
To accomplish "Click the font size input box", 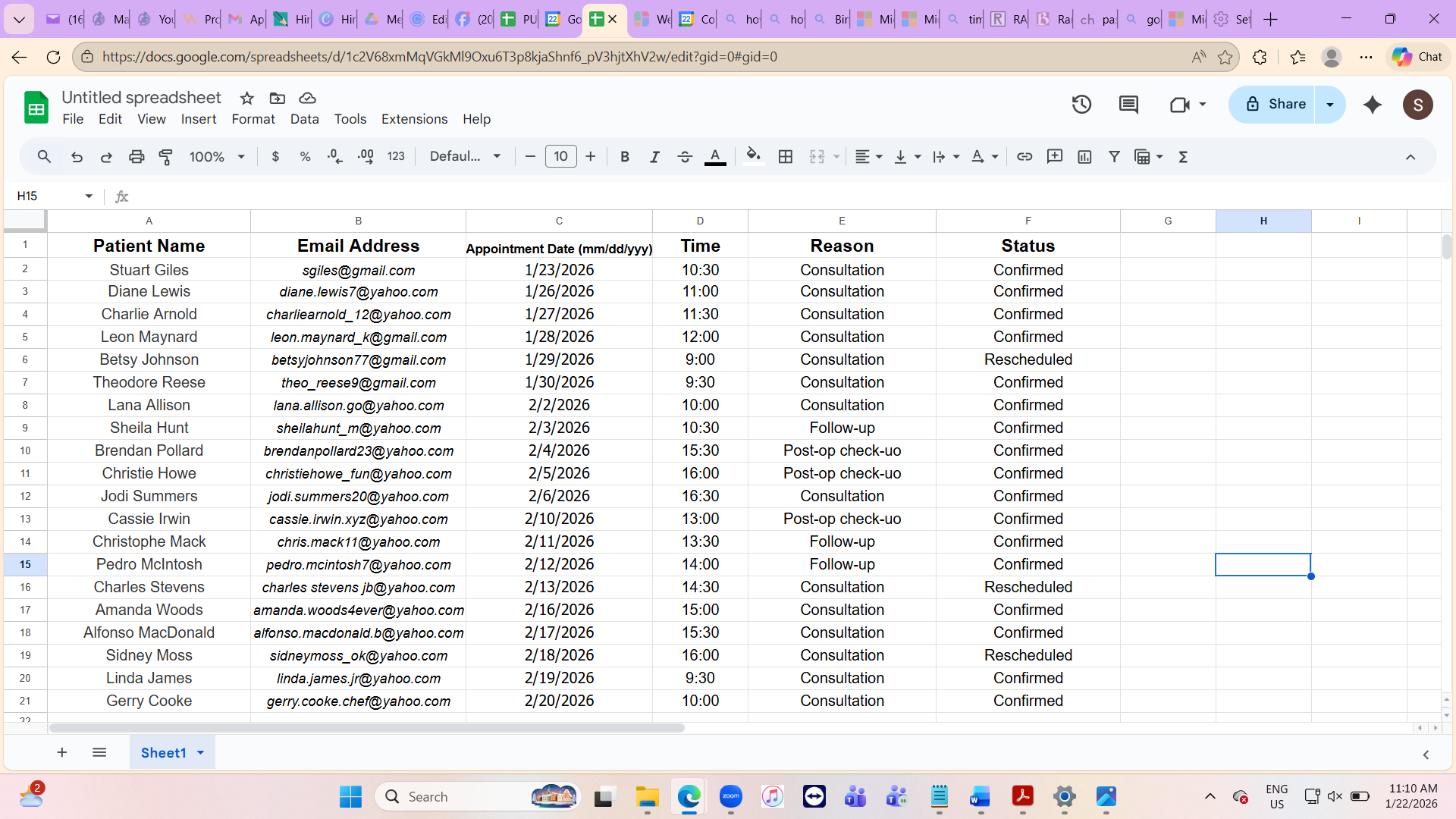I will (x=560, y=157).
